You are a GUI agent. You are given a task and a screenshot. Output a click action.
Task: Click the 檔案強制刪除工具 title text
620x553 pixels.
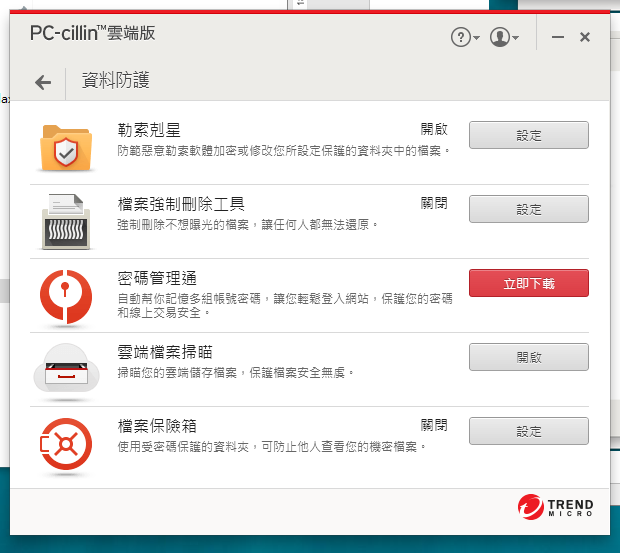pos(181,204)
